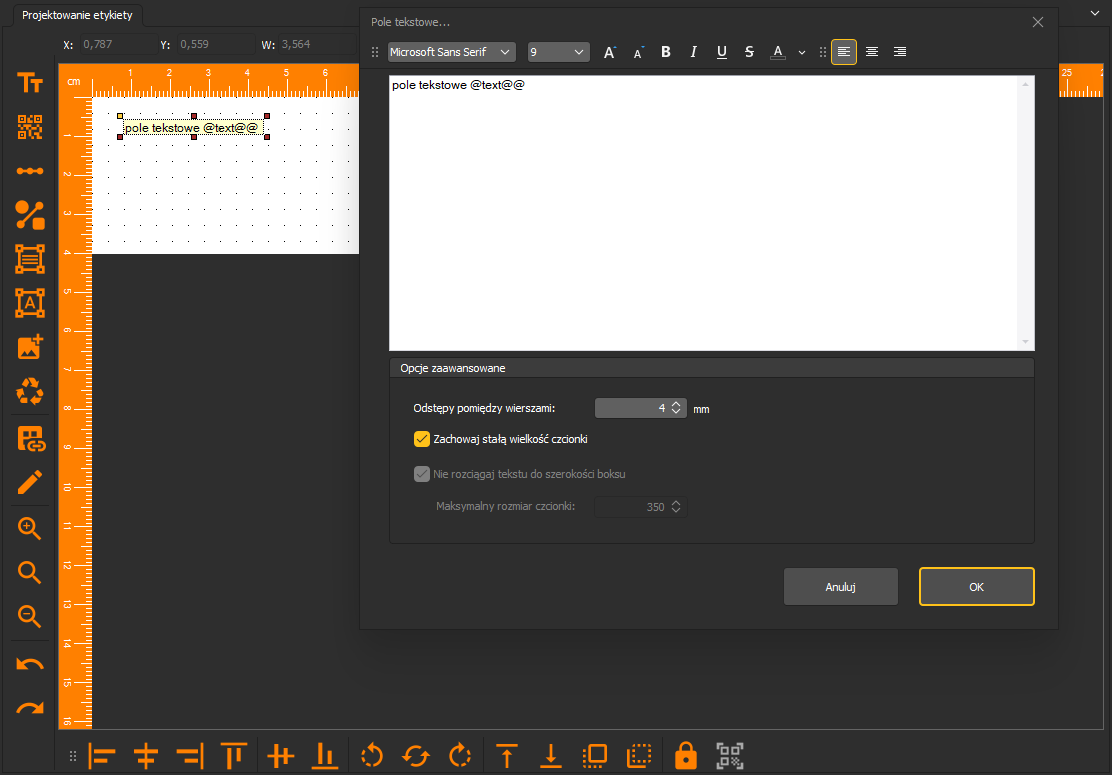Viewport: 1112px width, 775px height.
Task: Expand the top-right chevron menu
Action: tap(1095, 13)
